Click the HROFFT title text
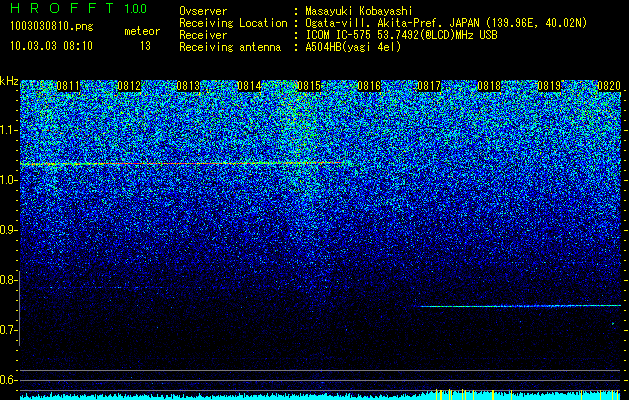Image resolution: width=629 pixels, height=400 pixels. 63,8
